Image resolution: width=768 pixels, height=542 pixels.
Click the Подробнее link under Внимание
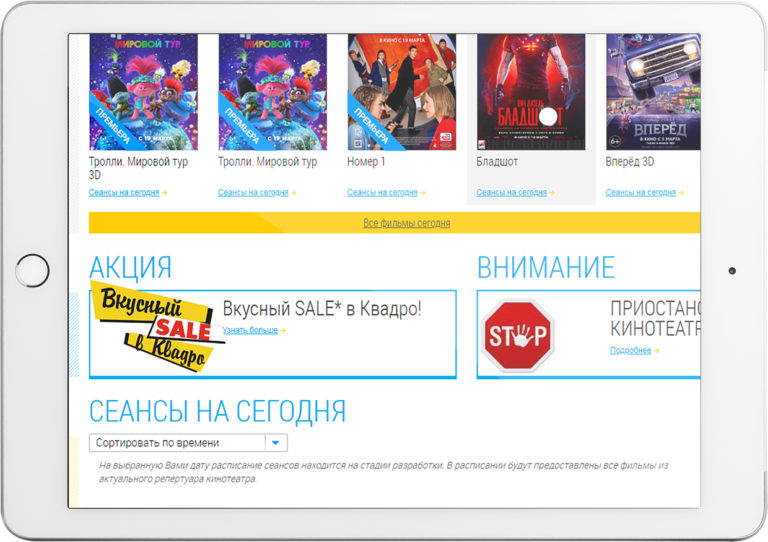point(630,351)
